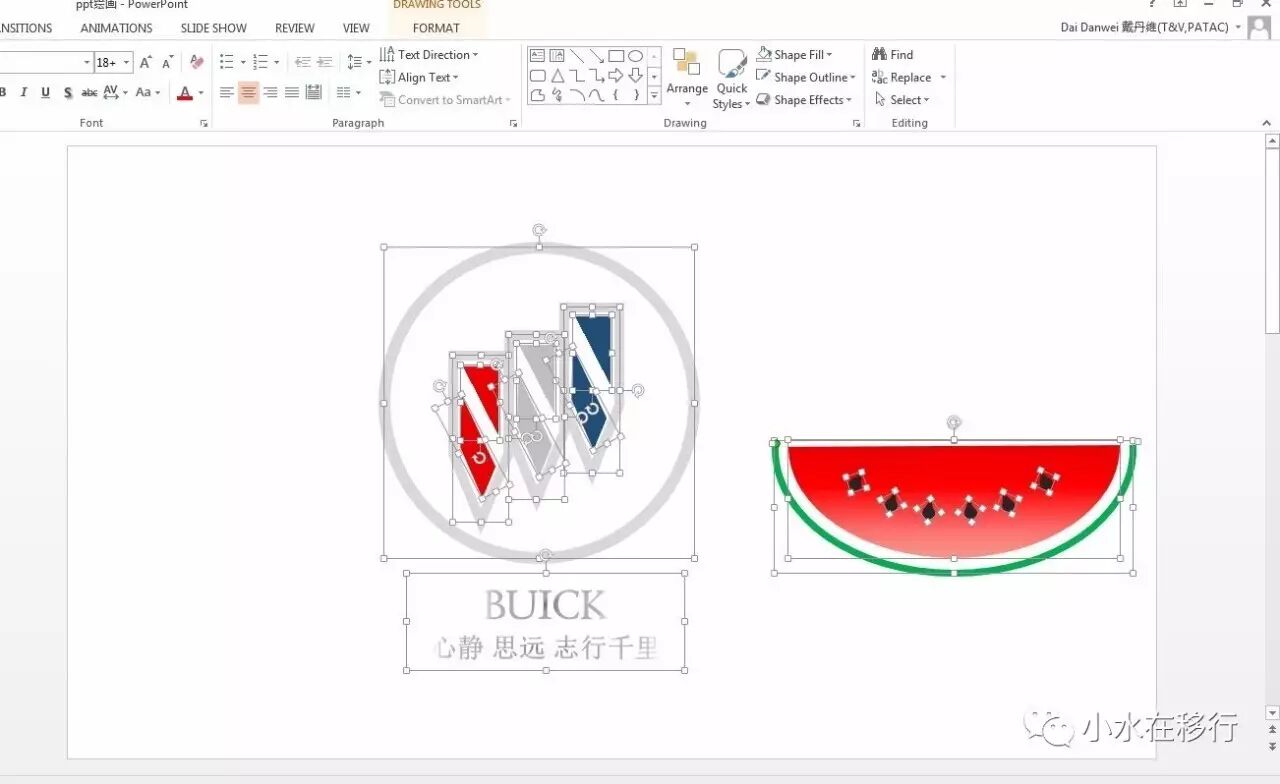1280x784 pixels.
Task: Increase the list indent level
Action: [324, 62]
